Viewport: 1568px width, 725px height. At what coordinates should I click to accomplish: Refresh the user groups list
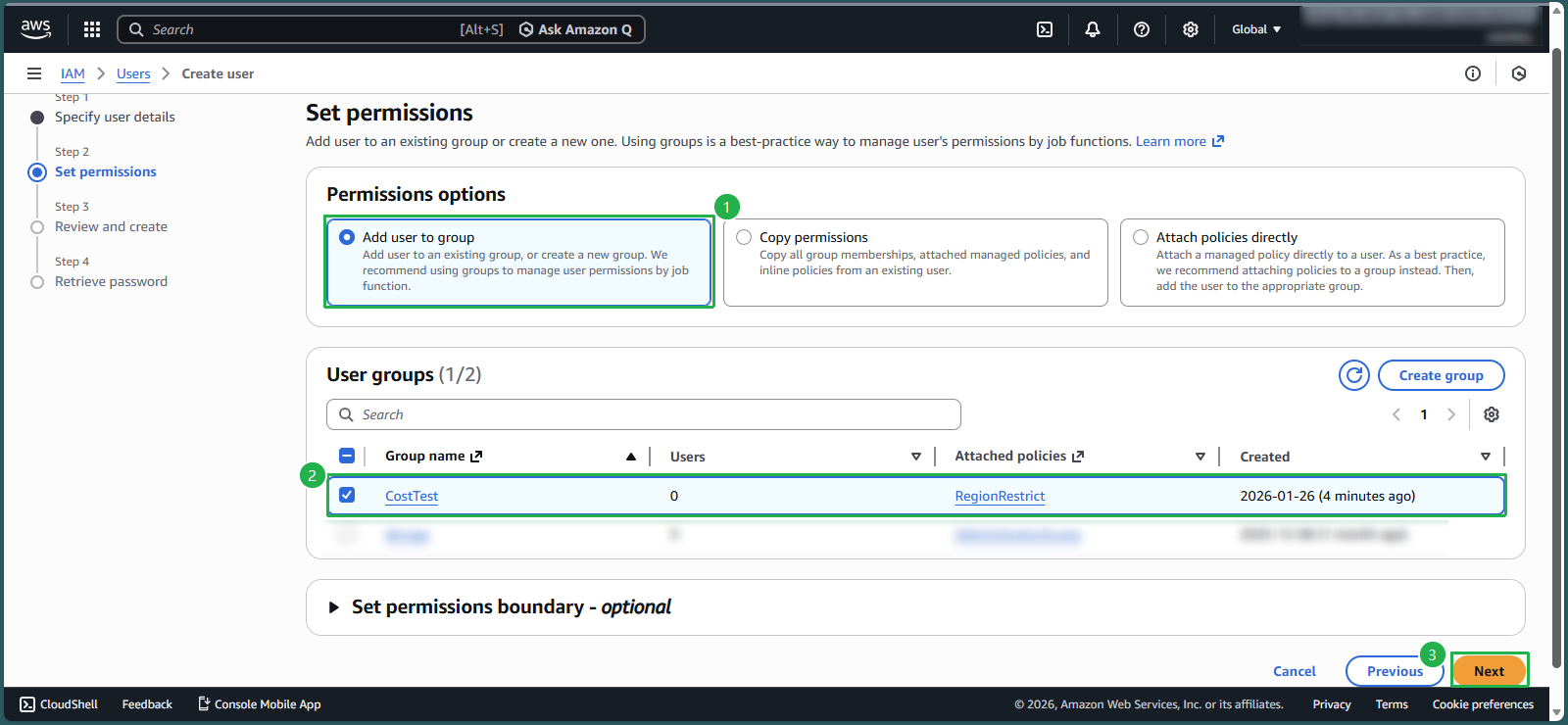click(1354, 375)
